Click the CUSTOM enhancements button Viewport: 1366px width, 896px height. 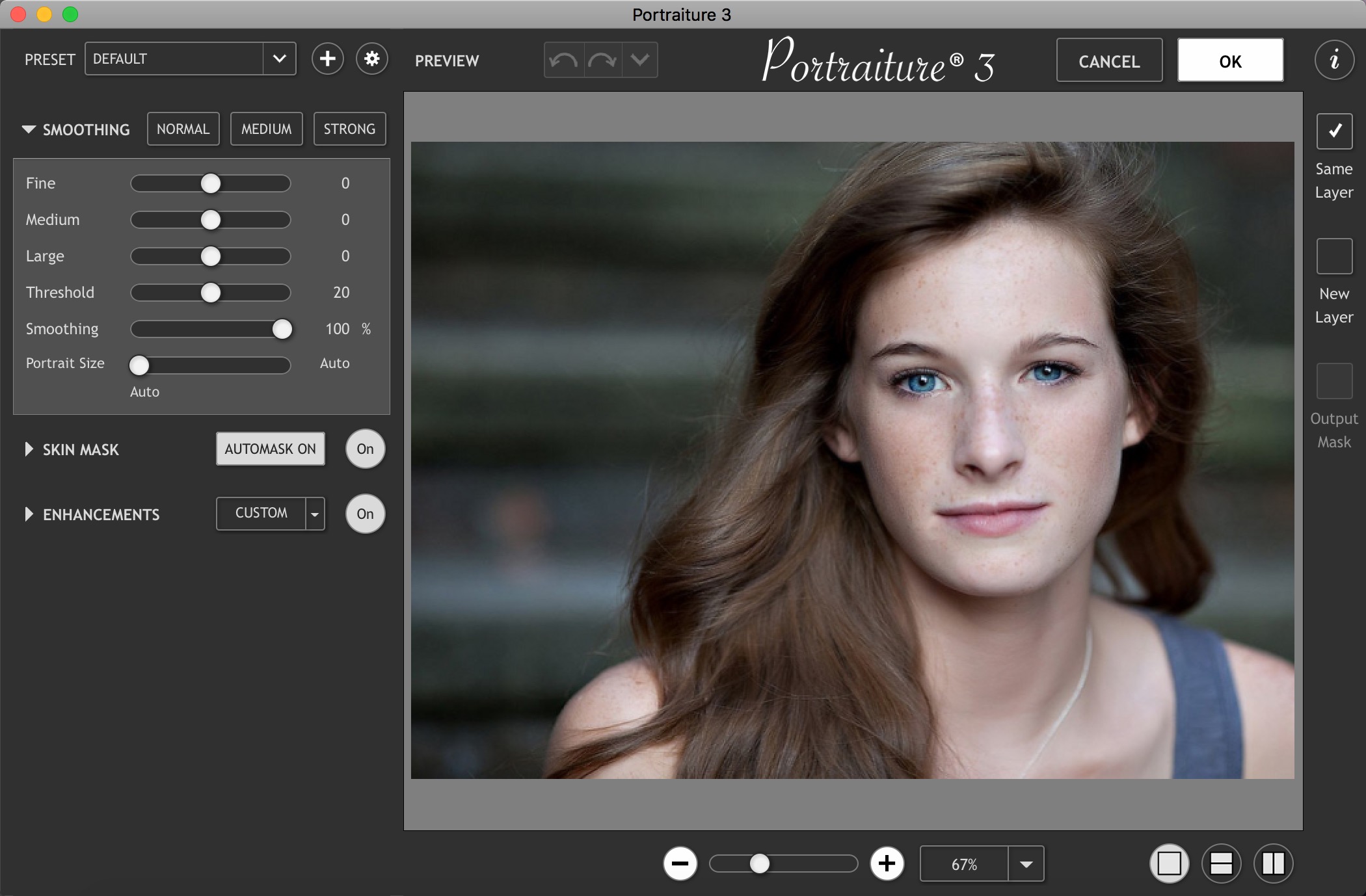261,514
